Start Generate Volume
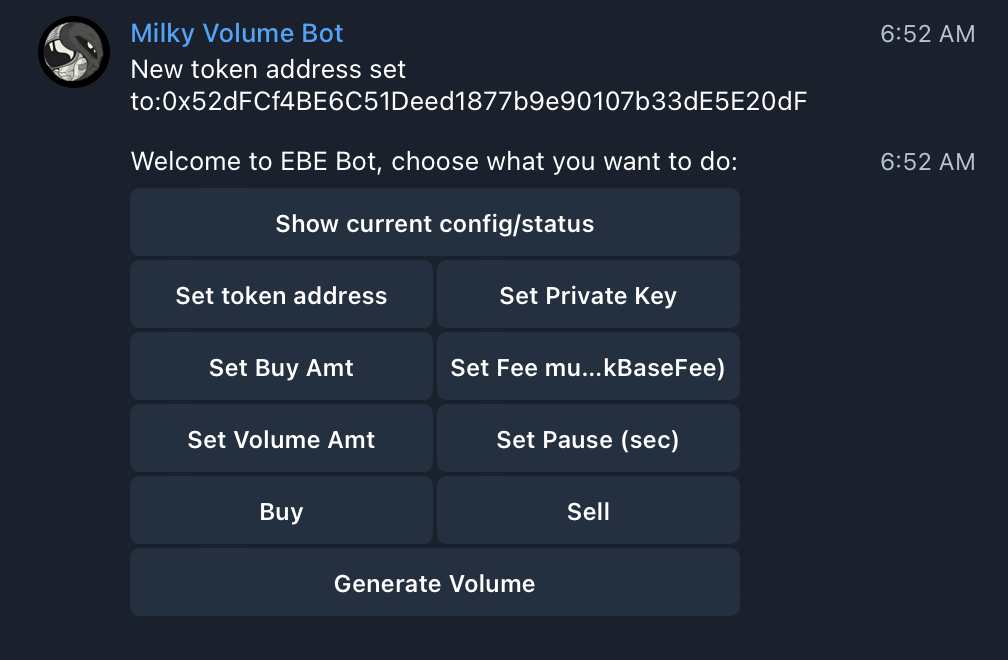The width and height of the screenshot is (1008, 660). (x=435, y=583)
